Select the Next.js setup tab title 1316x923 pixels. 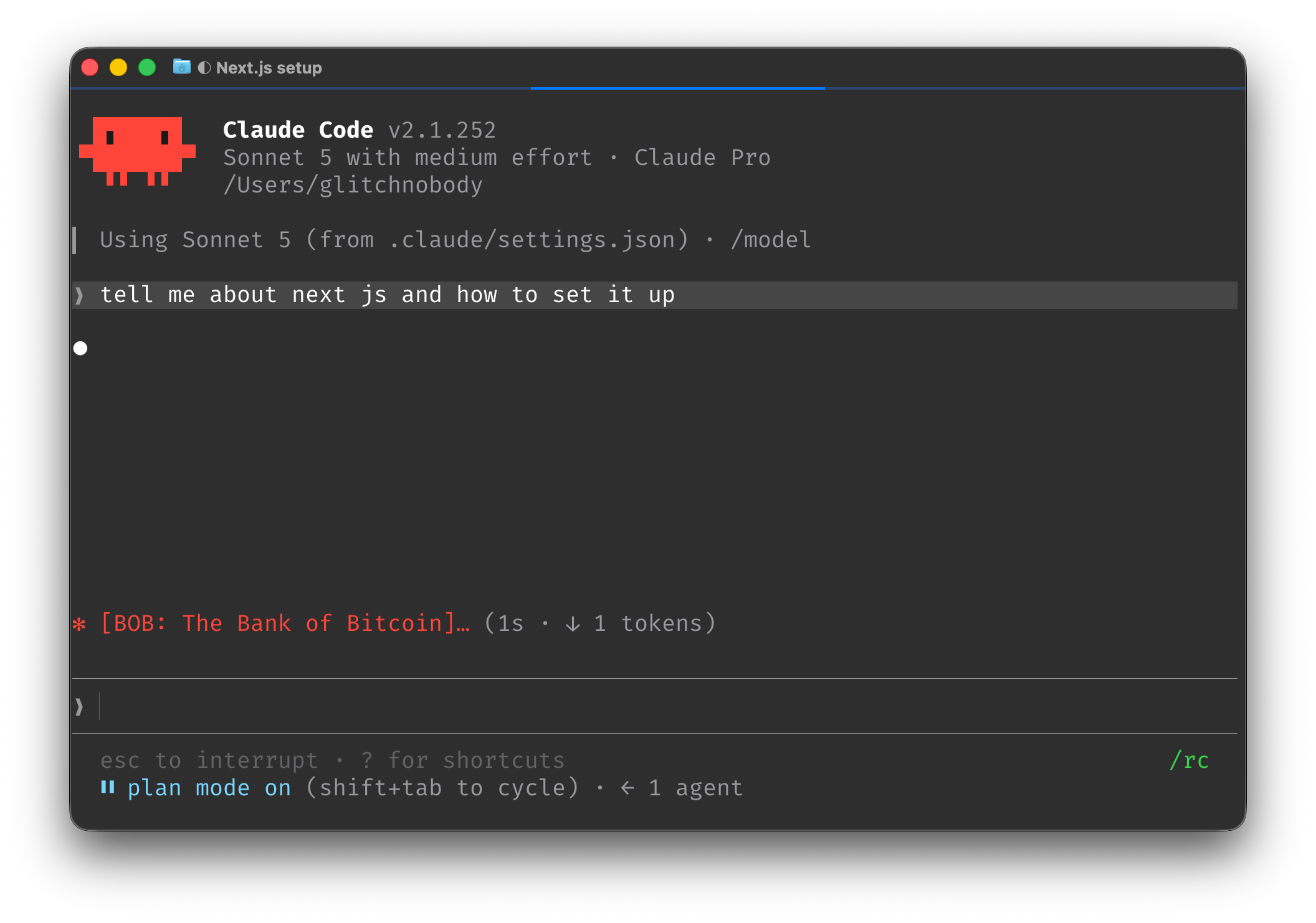269,68
